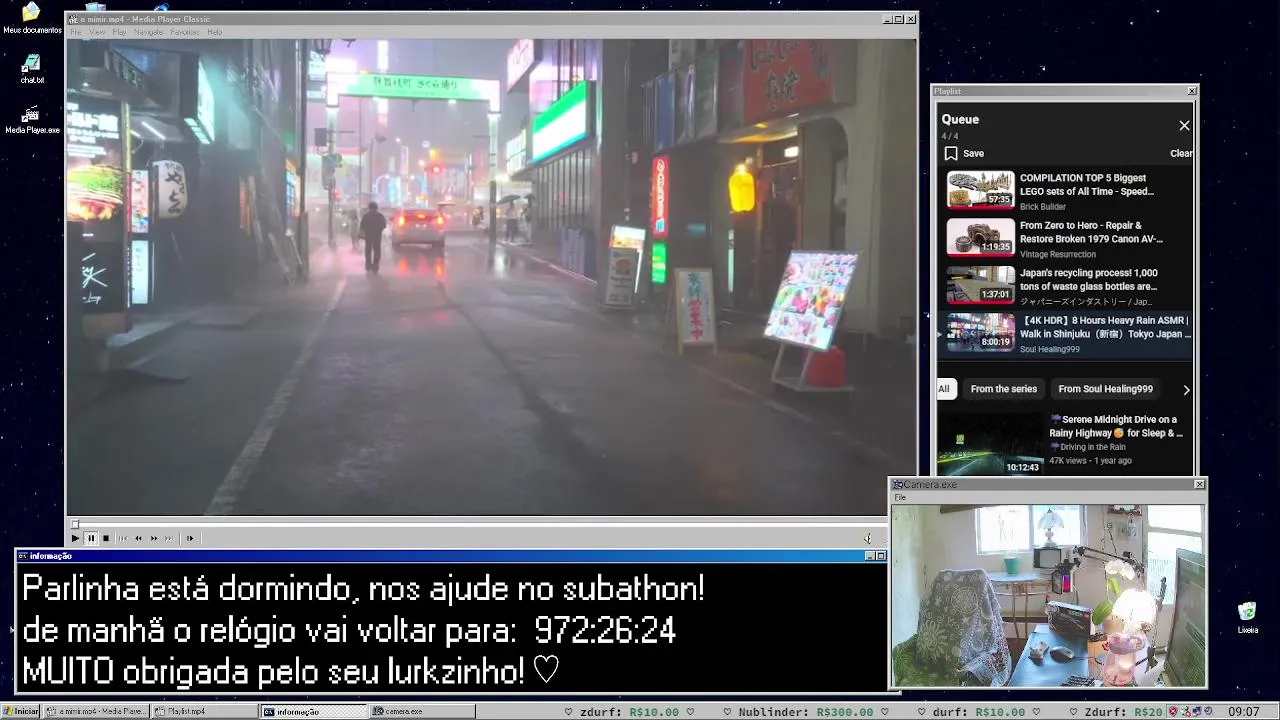Select Japan's recycling process video thumbnail

(x=981, y=284)
